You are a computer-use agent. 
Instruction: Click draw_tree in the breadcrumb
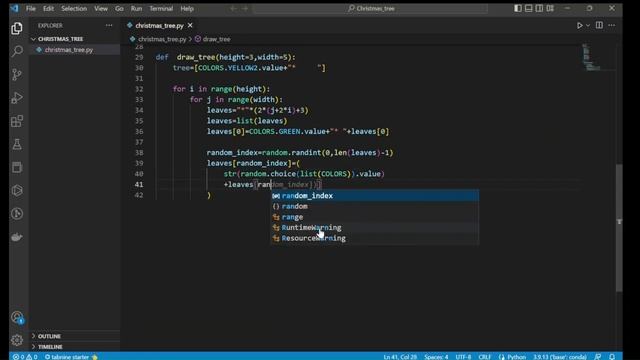(216, 39)
